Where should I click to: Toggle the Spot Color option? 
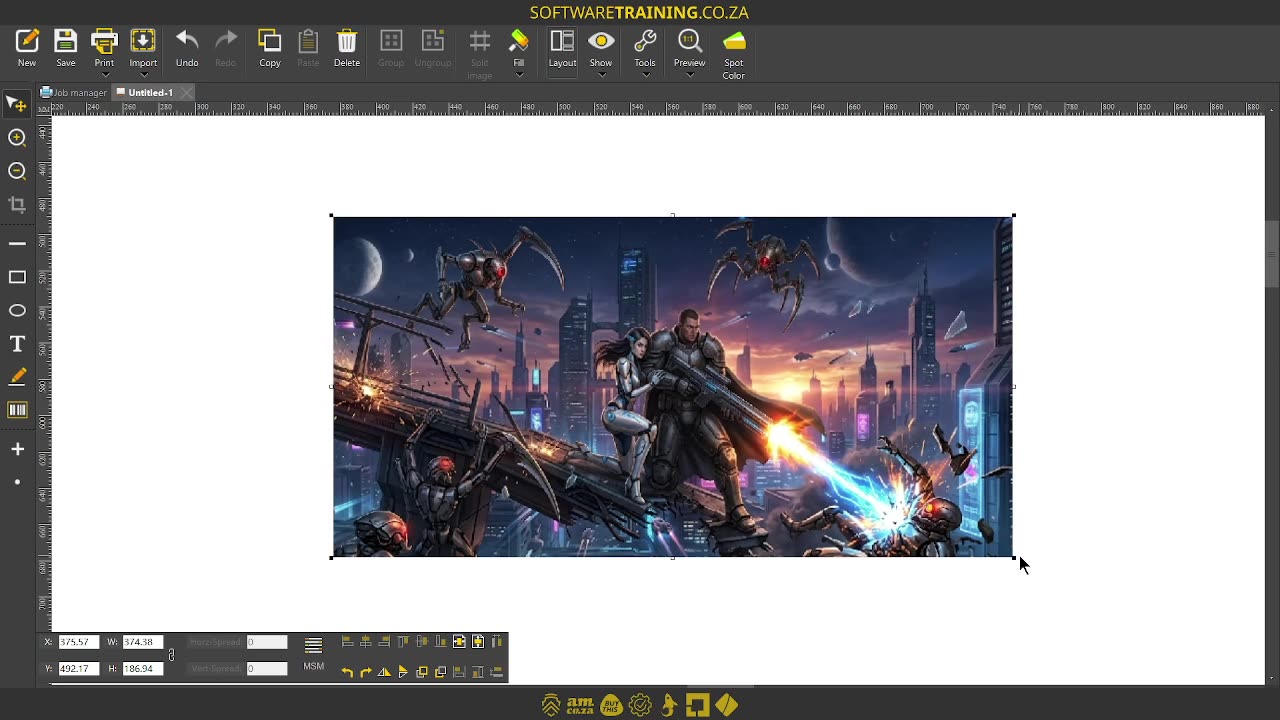[734, 55]
